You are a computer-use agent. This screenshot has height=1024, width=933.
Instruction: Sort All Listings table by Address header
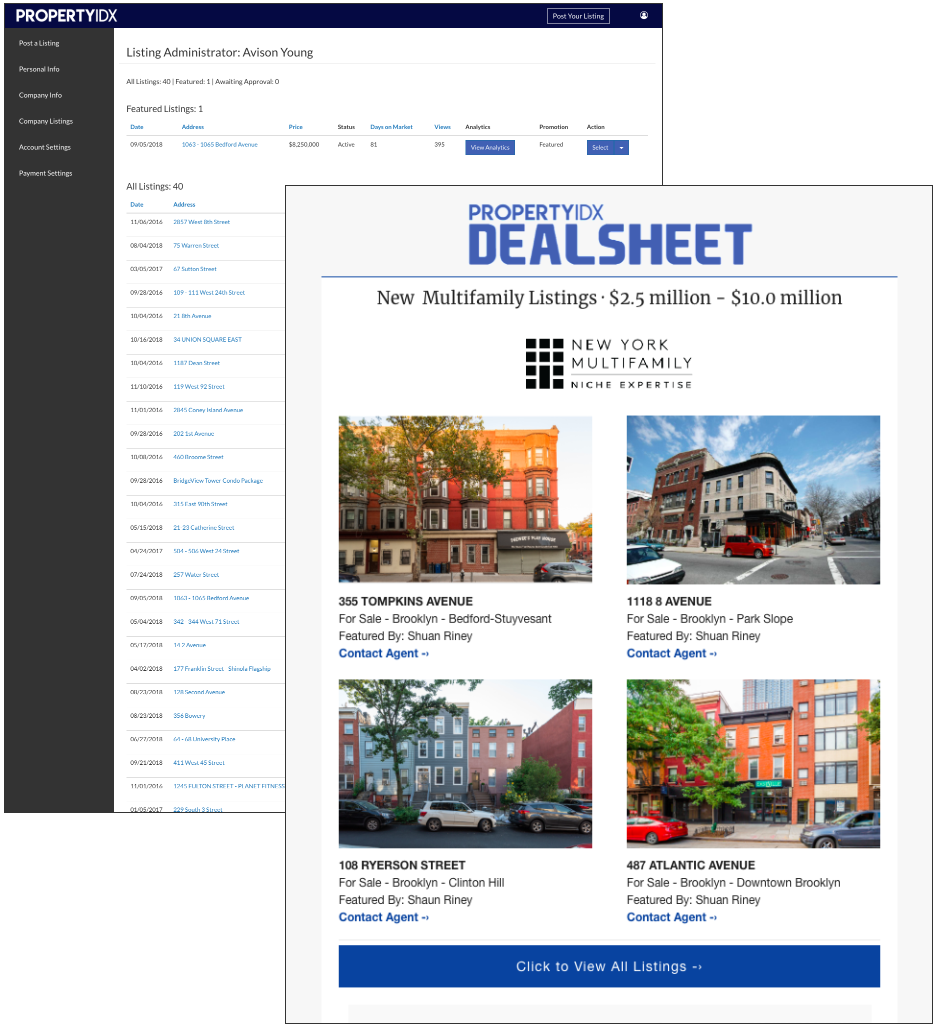tap(184, 204)
